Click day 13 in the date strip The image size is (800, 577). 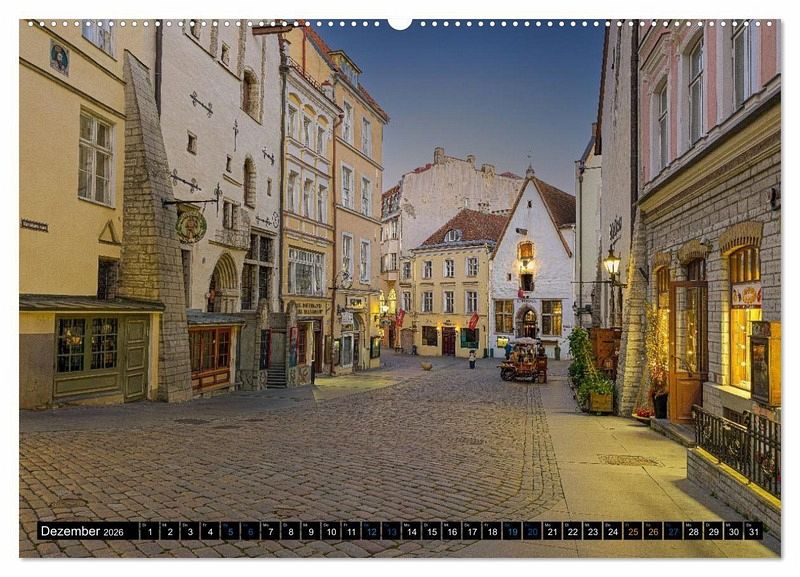[391, 531]
